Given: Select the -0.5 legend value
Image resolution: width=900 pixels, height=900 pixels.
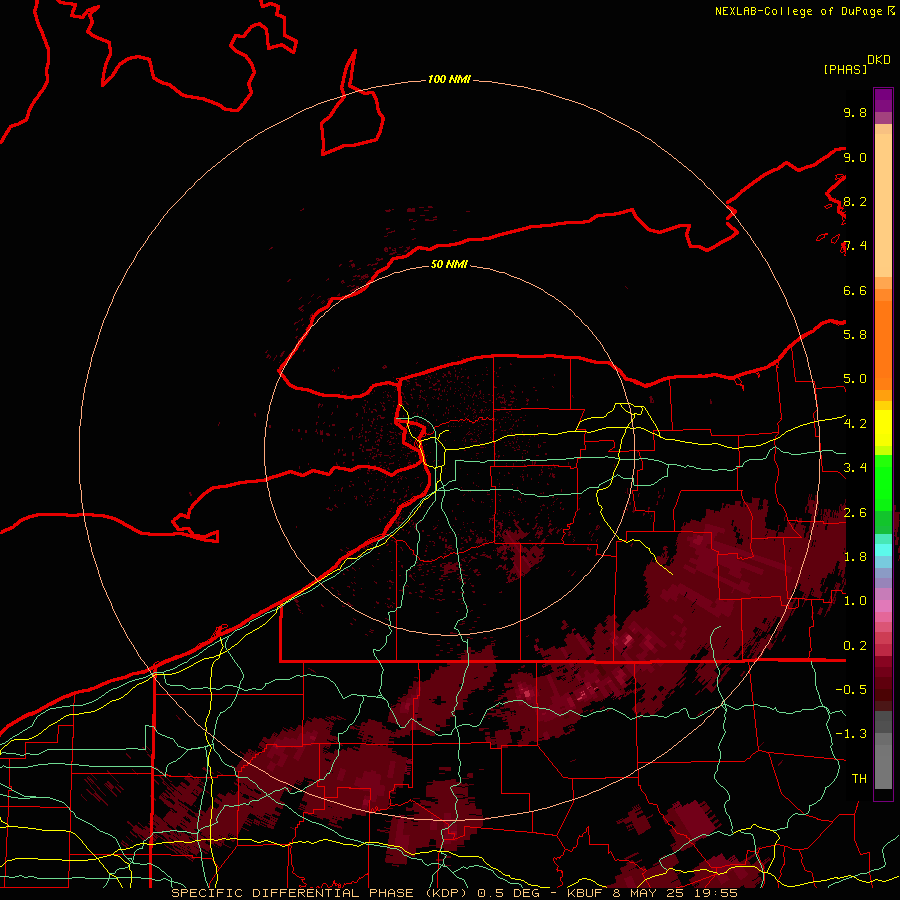Looking at the screenshot, I should tap(851, 690).
